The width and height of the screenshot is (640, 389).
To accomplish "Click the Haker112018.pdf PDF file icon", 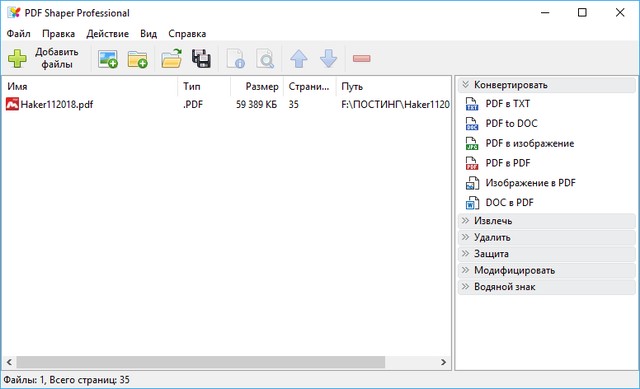I will 12,104.
